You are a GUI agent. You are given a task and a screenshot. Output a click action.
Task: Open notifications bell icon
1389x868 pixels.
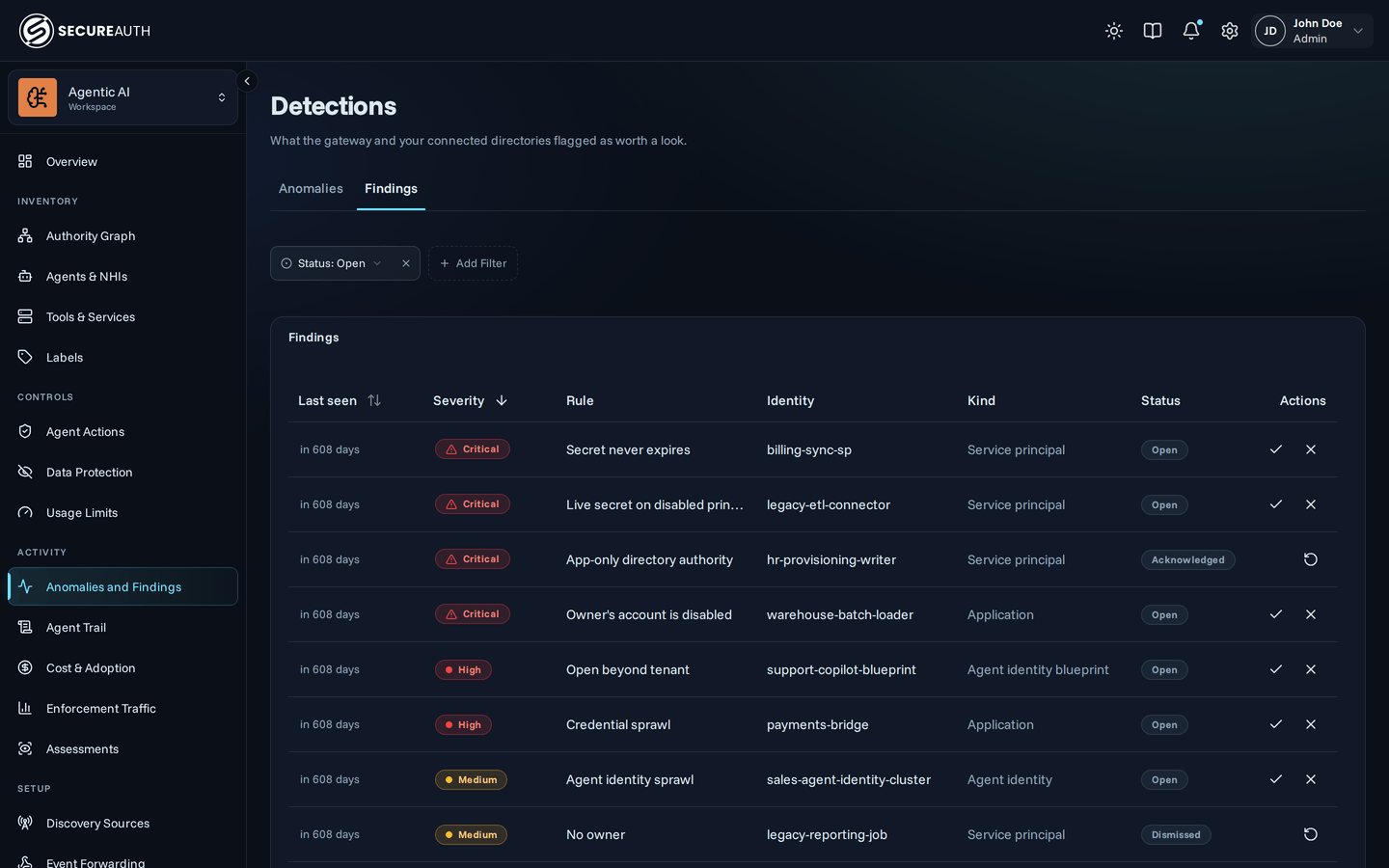point(1191,31)
